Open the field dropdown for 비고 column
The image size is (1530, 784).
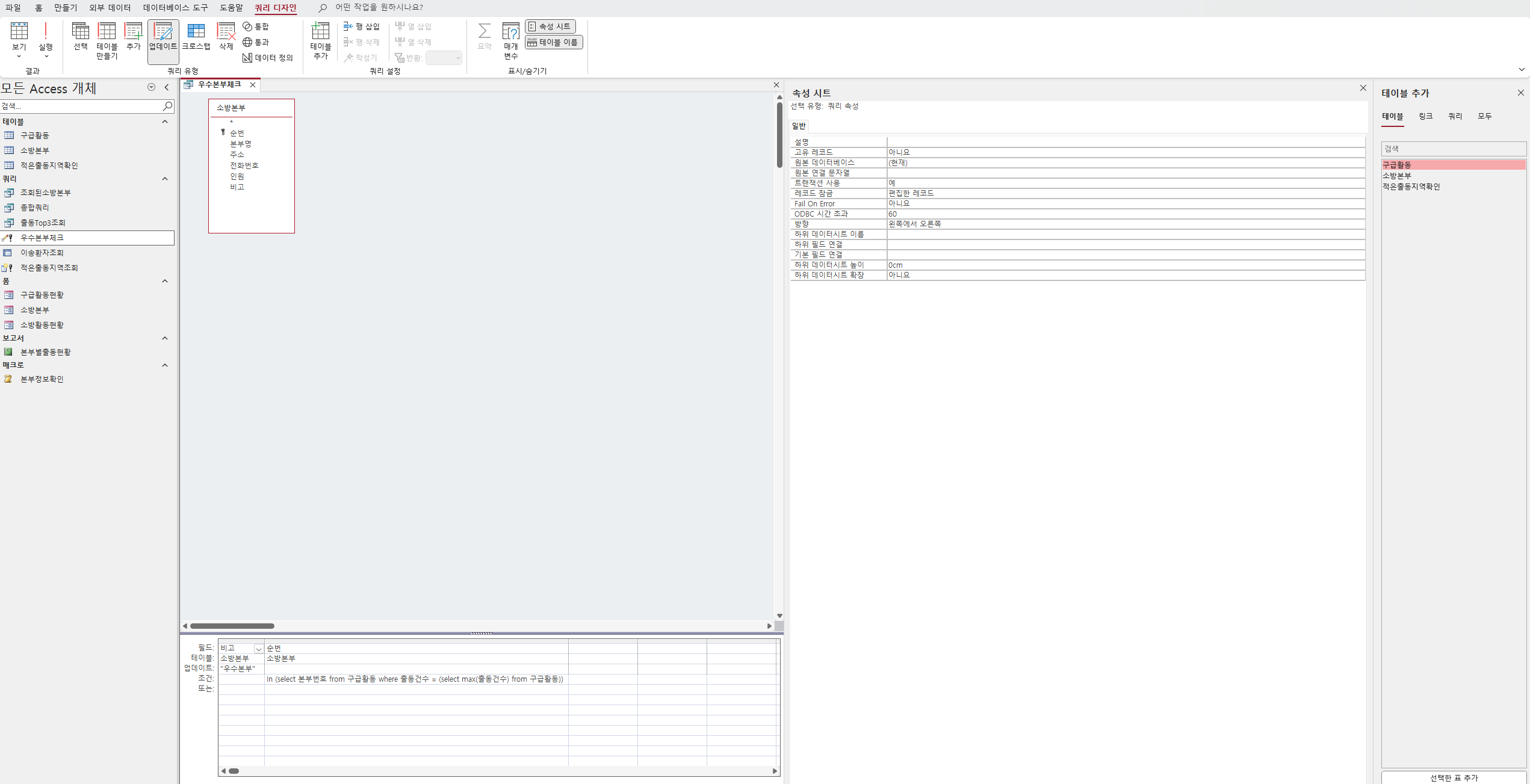click(x=258, y=649)
